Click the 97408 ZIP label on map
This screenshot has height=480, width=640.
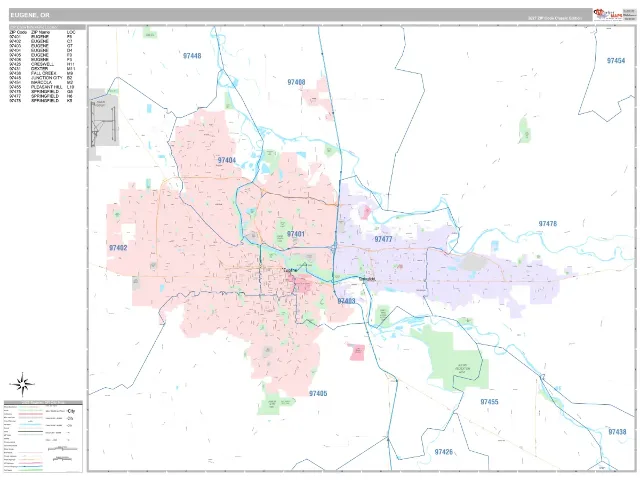[x=296, y=82]
